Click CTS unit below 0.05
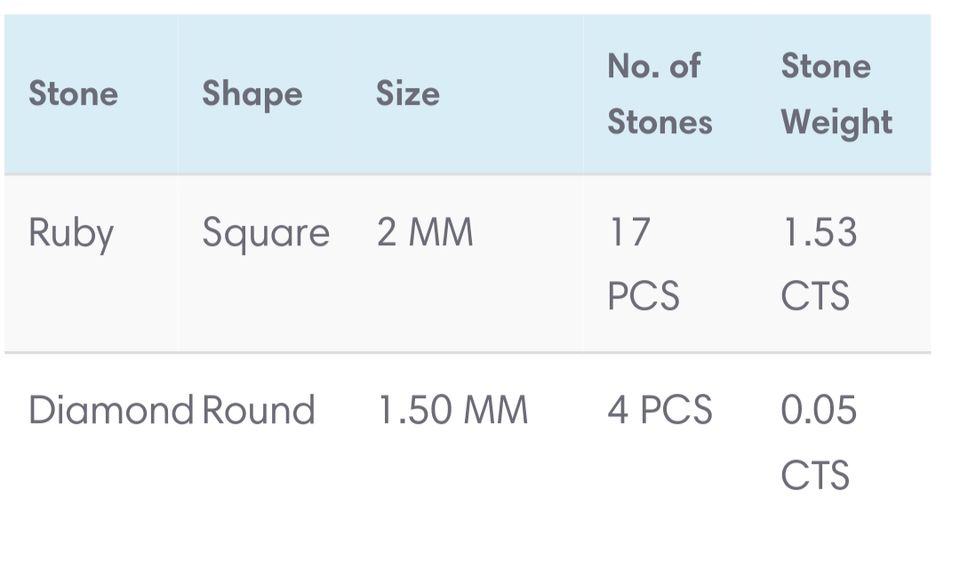The width and height of the screenshot is (960, 576). pos(815,474)
